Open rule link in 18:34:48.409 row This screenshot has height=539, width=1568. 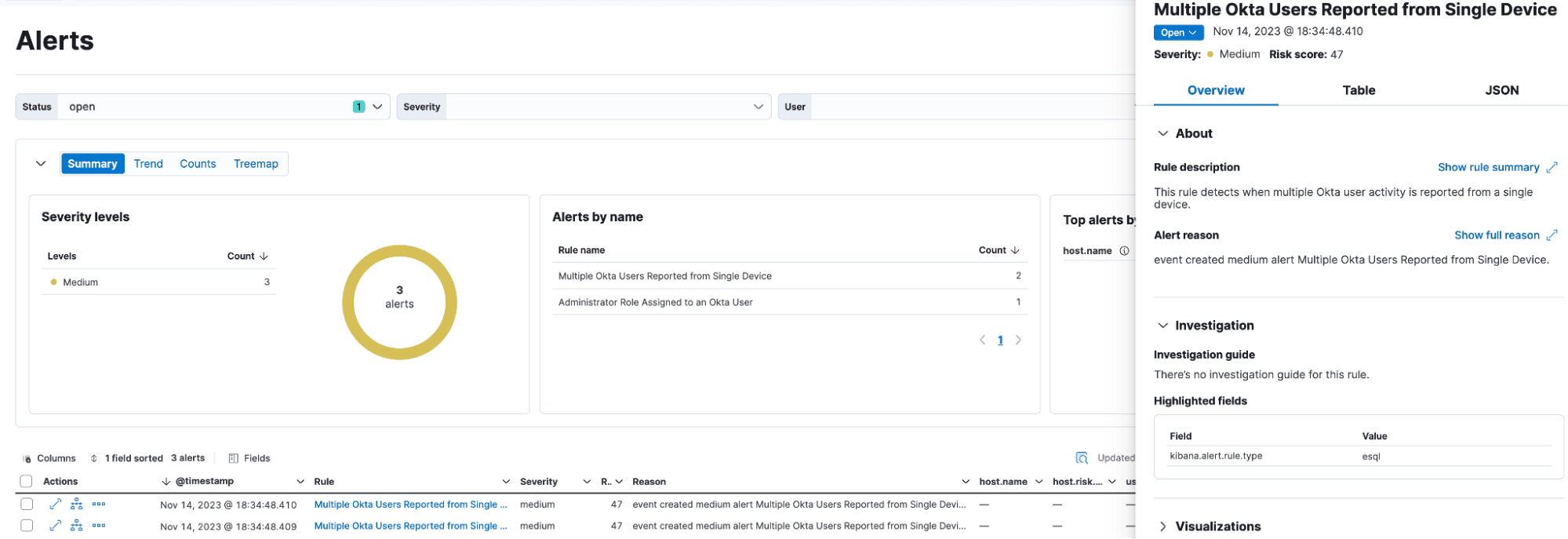point(410,526)
